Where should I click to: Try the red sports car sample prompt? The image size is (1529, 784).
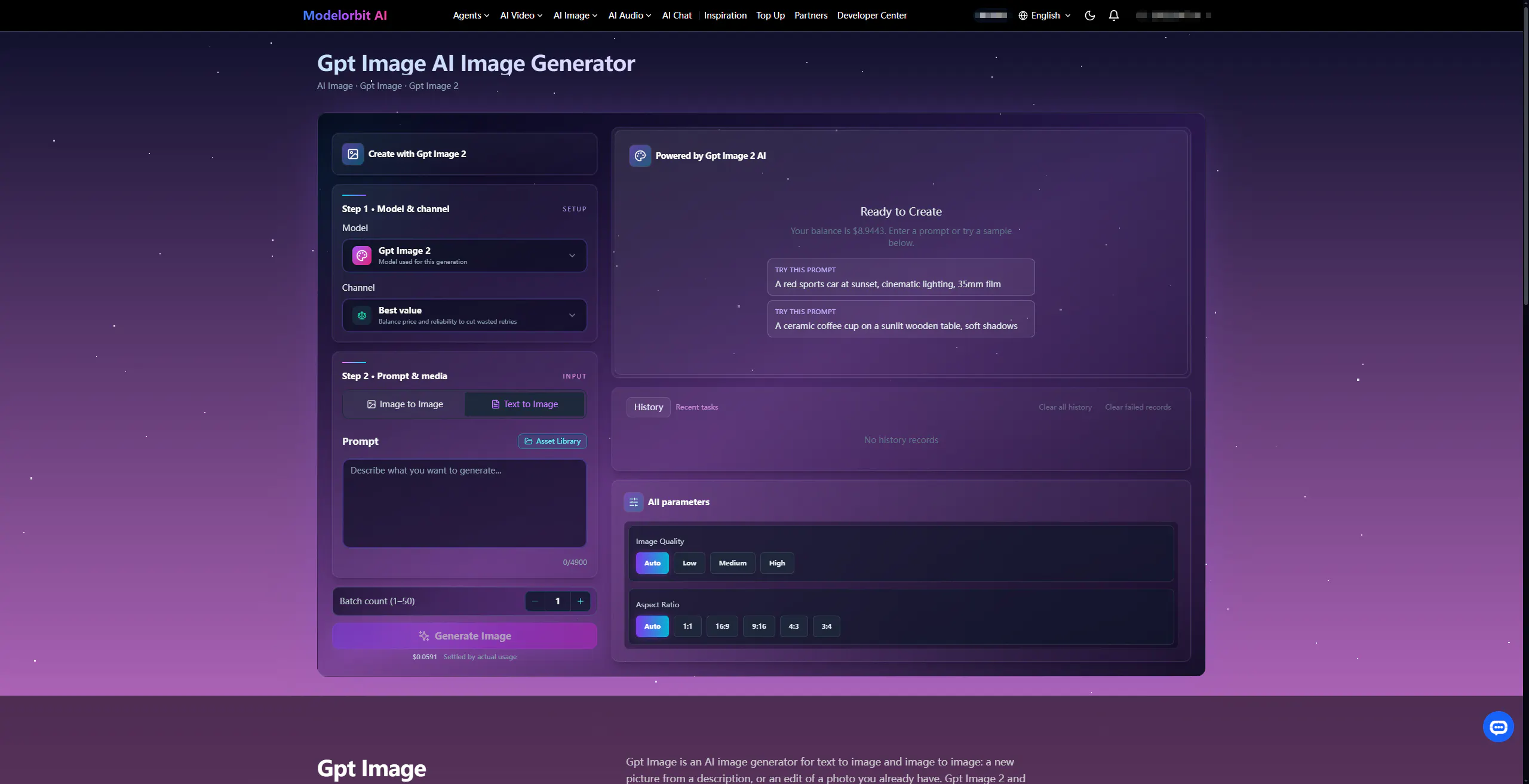[901, 277]
